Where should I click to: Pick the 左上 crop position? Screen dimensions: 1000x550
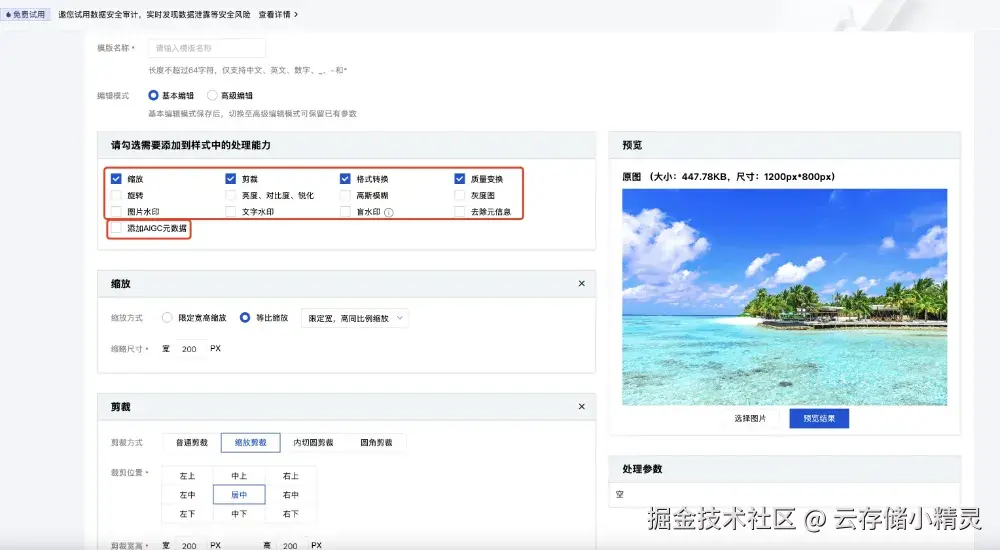point(188,476)
